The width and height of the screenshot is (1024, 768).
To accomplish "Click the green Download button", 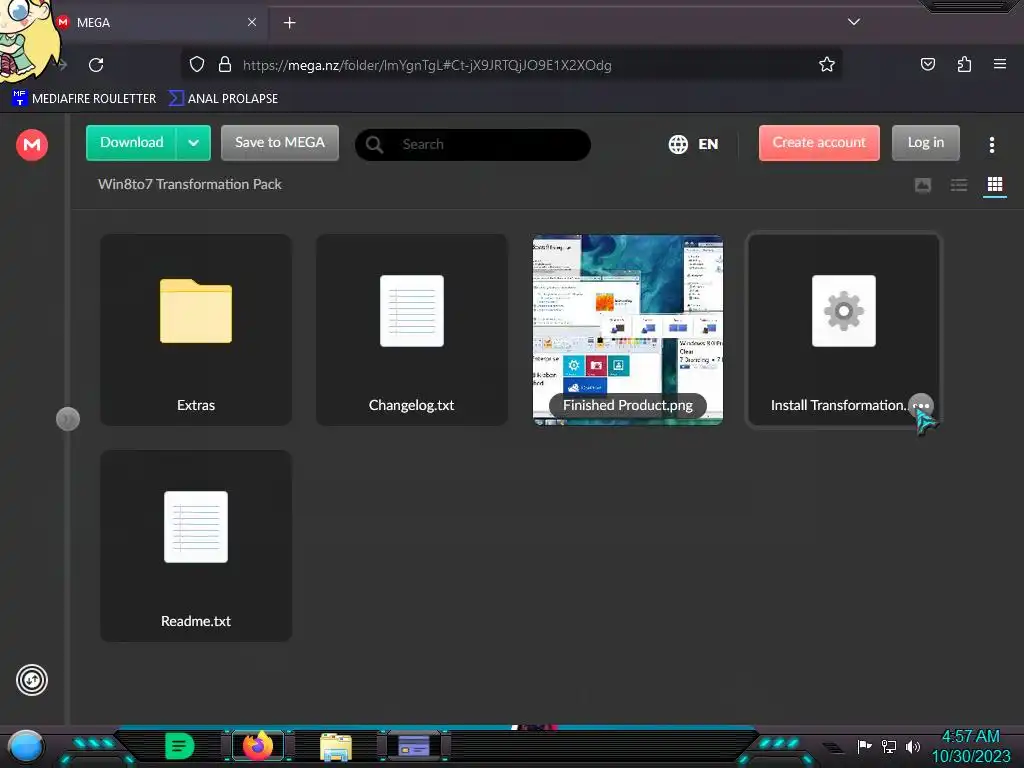I will click(x=131, y=142).
